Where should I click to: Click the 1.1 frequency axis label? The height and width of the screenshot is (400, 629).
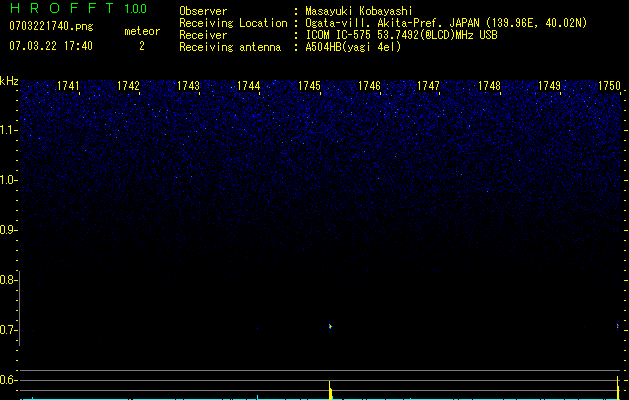pyautogui.click(x=9, y=130)
